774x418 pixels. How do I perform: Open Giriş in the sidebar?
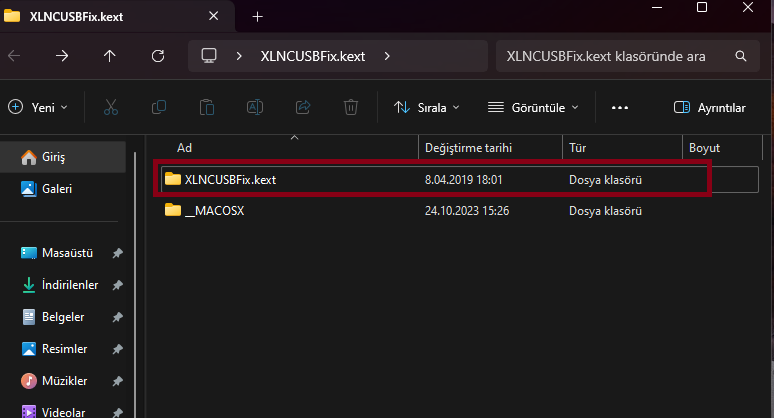coord(63,157)
